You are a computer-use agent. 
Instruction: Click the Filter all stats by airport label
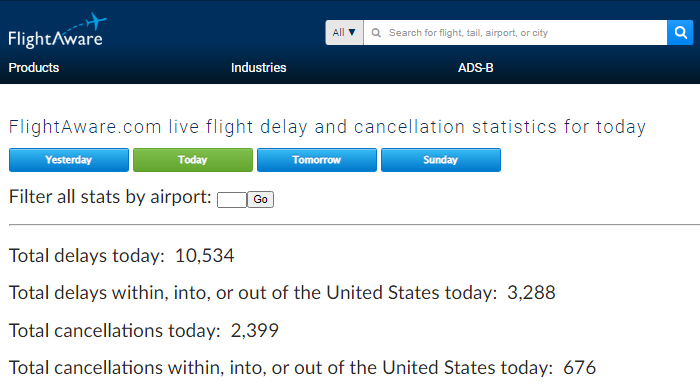(x=110, y=197)
